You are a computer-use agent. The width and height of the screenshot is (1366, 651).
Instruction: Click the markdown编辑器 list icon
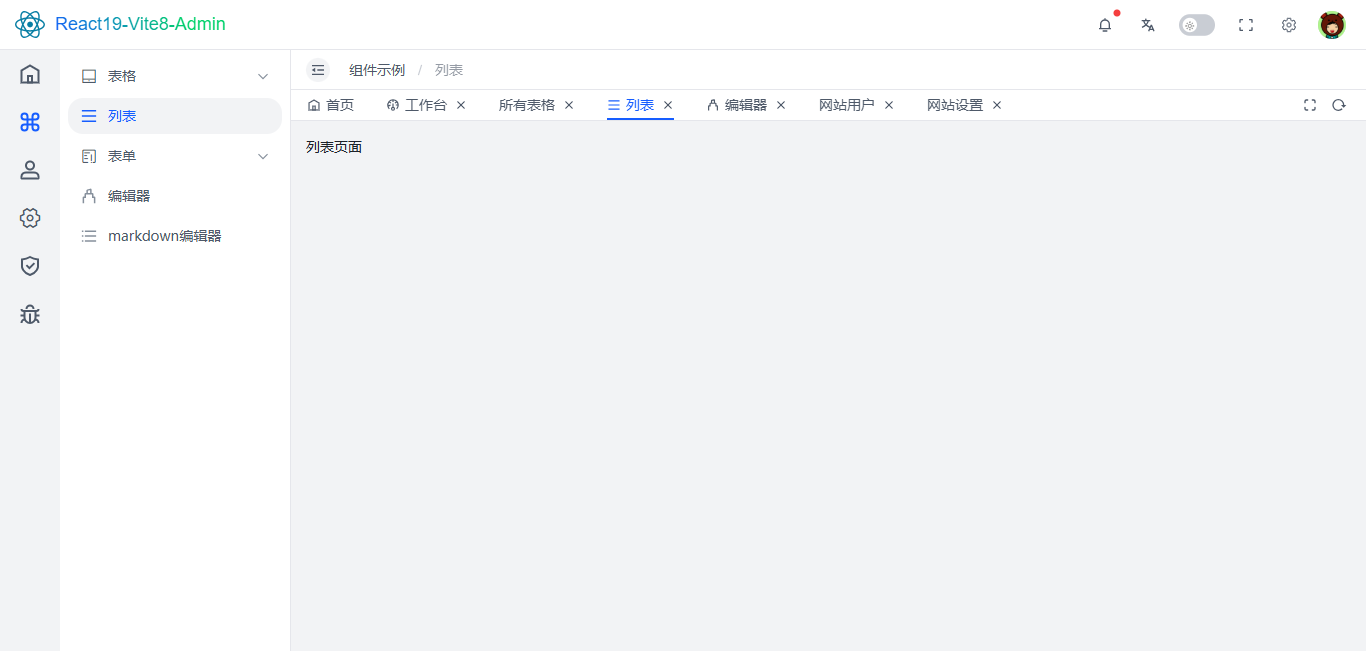point(89,236)
